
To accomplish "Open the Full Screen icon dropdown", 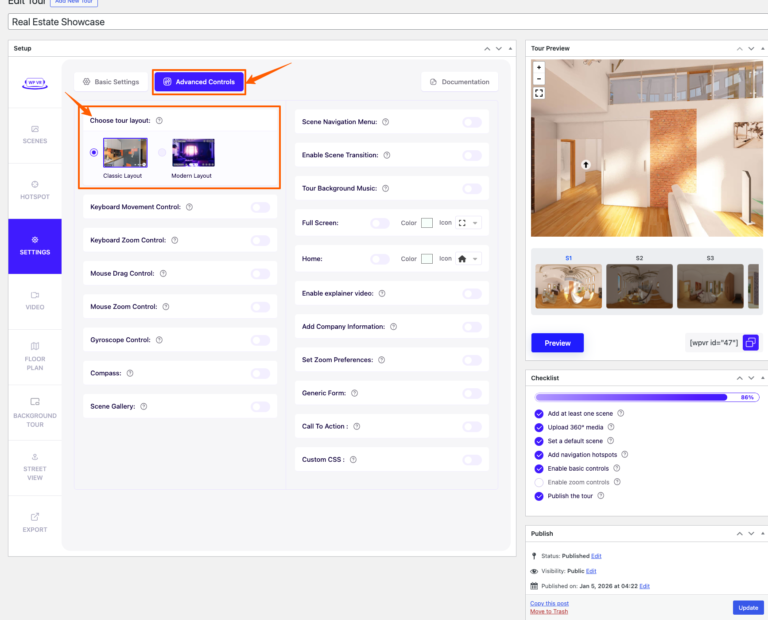I will tap(468, 223).
